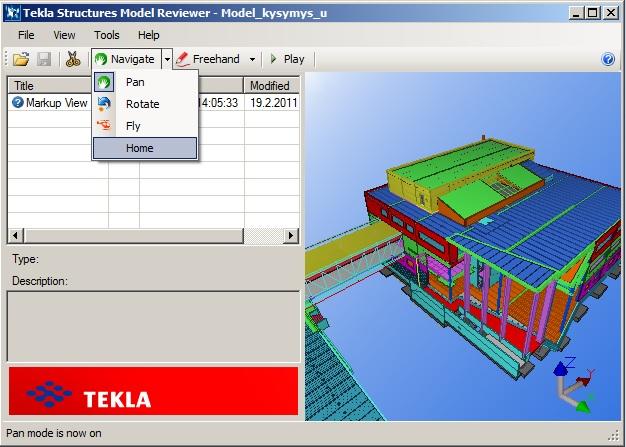Open help via blue question icon
Screen dimensions: 626x447
coord(608,59)
